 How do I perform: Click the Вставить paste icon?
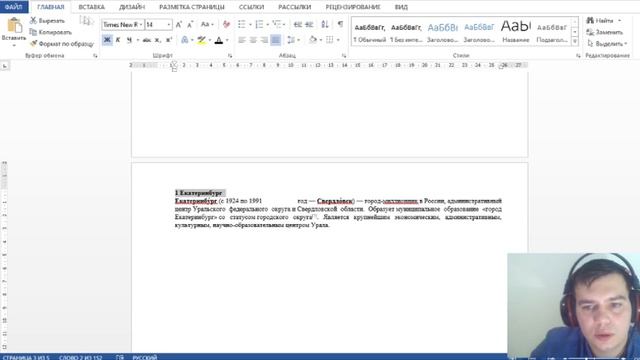pos(14,26)
